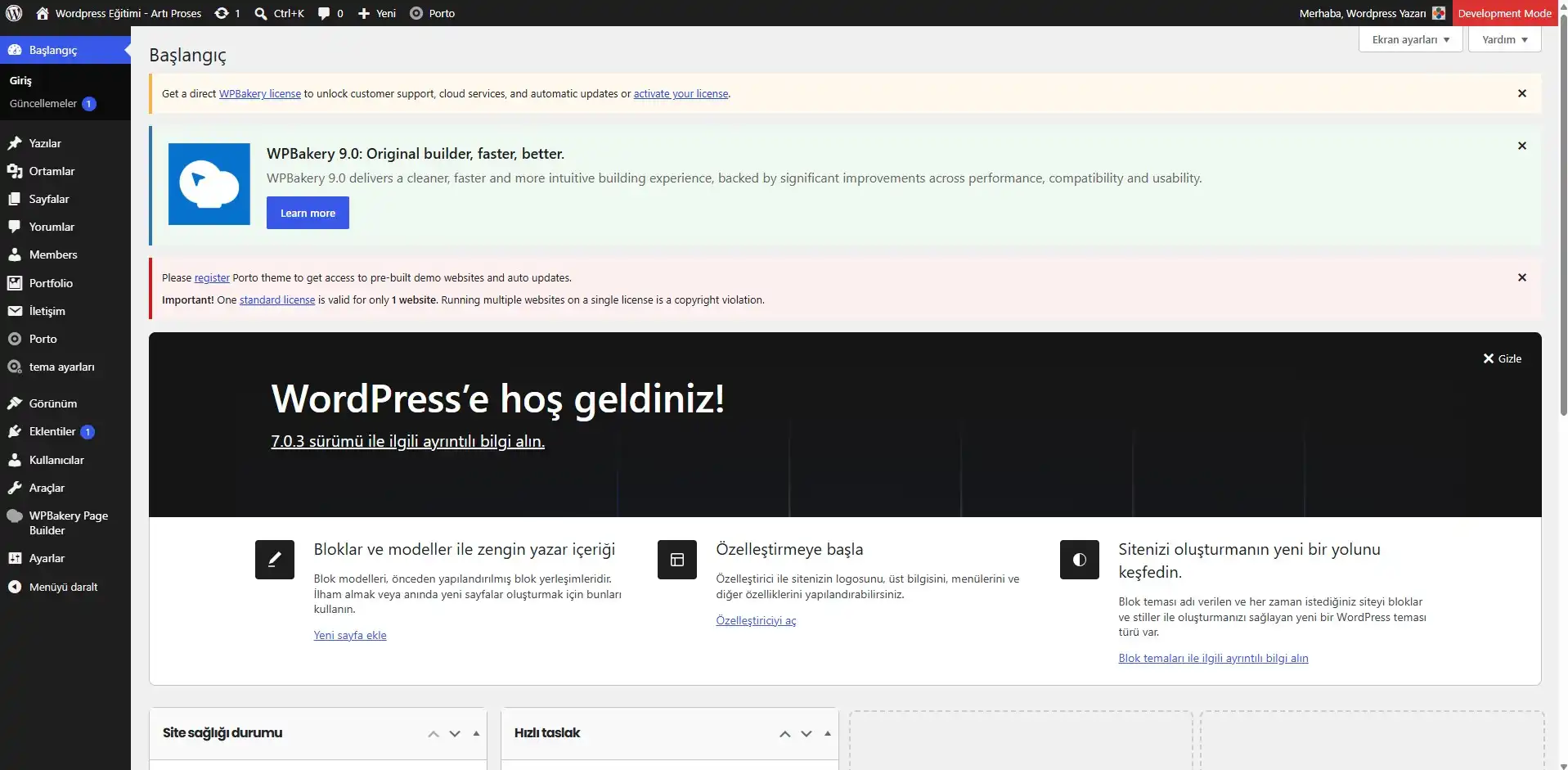
Task: Open Blok temaları ile ilgili link
Action: (x=1213, y=658)
